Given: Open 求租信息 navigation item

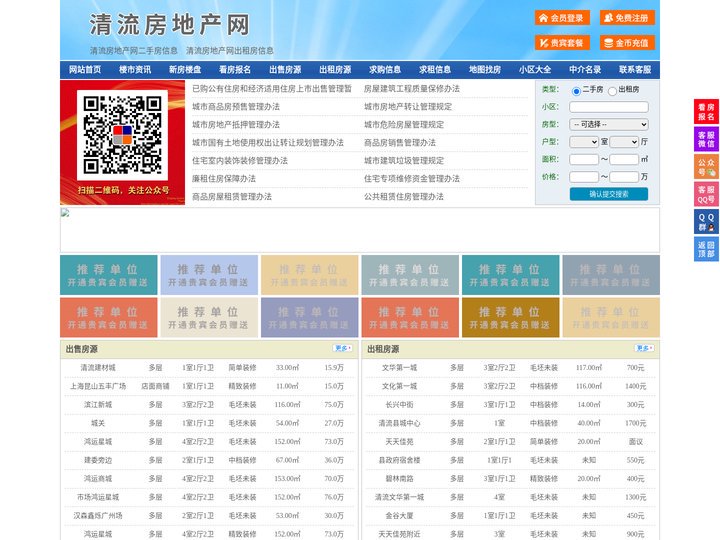Looking at the screenshot, I should [435, 70].
